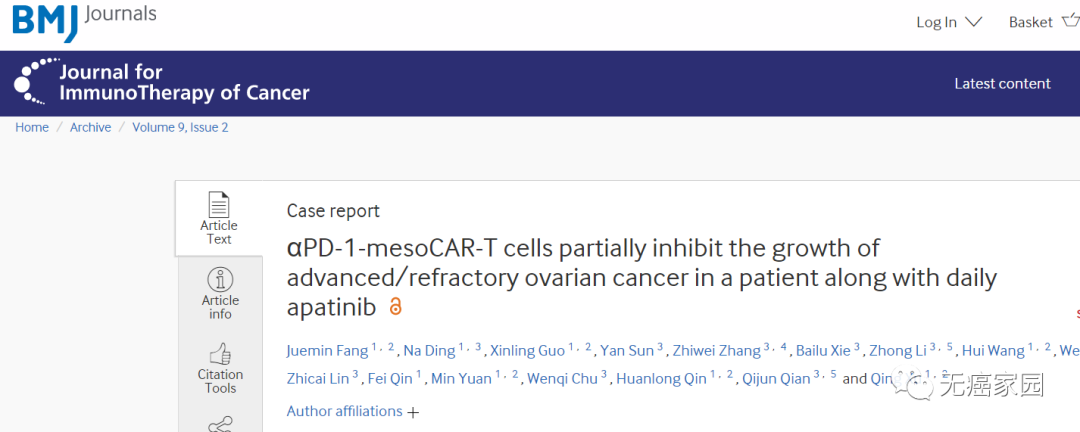Click the BMJ Journals logo
1080x432 pixels.
(x=84, y=21)
